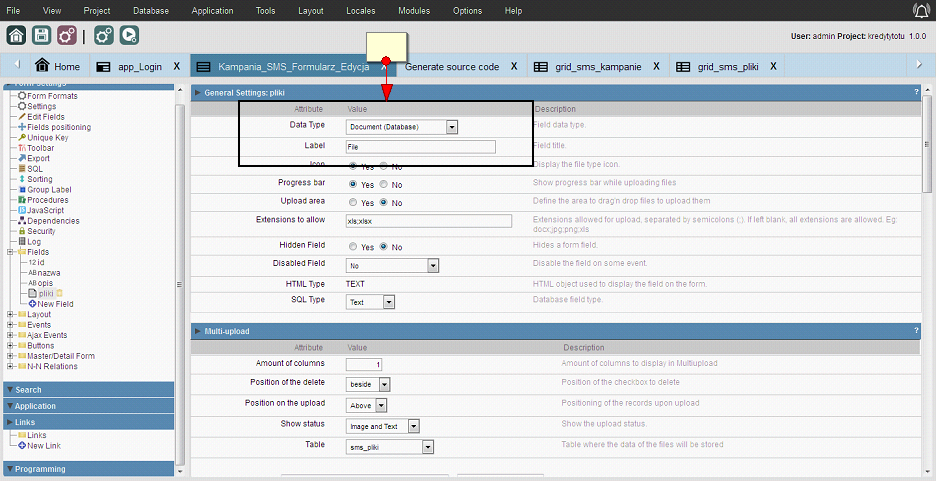Expand the Layout tree folder
Viewport: 936px width, 481px height.
(x=10, y=314)
